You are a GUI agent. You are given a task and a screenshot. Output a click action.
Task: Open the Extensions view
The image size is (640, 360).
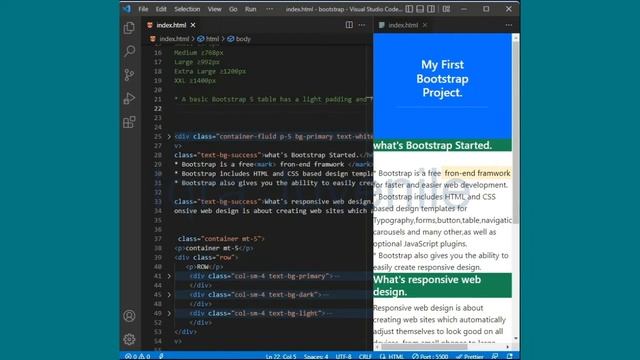click(129, 122)
